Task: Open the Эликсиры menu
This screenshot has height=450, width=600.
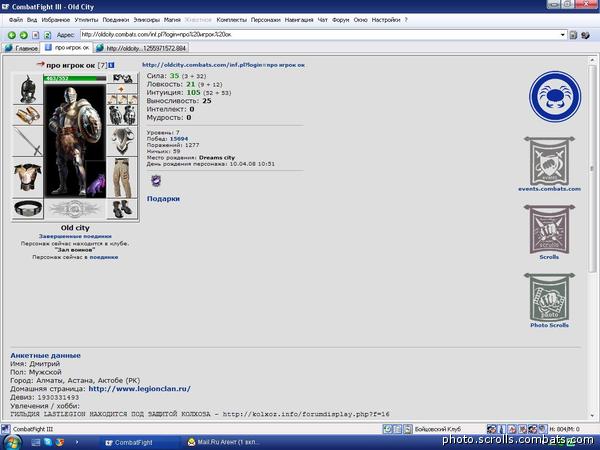Action: tap(146, 20)
